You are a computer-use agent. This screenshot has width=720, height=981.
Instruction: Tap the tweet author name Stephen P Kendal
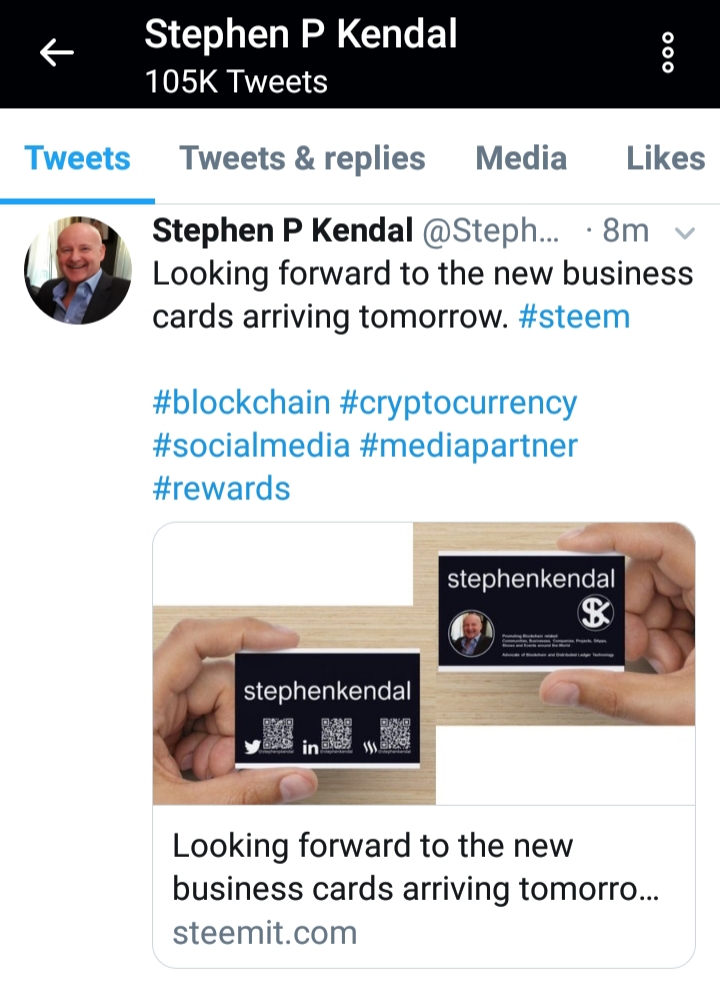[x=282, y=232]
